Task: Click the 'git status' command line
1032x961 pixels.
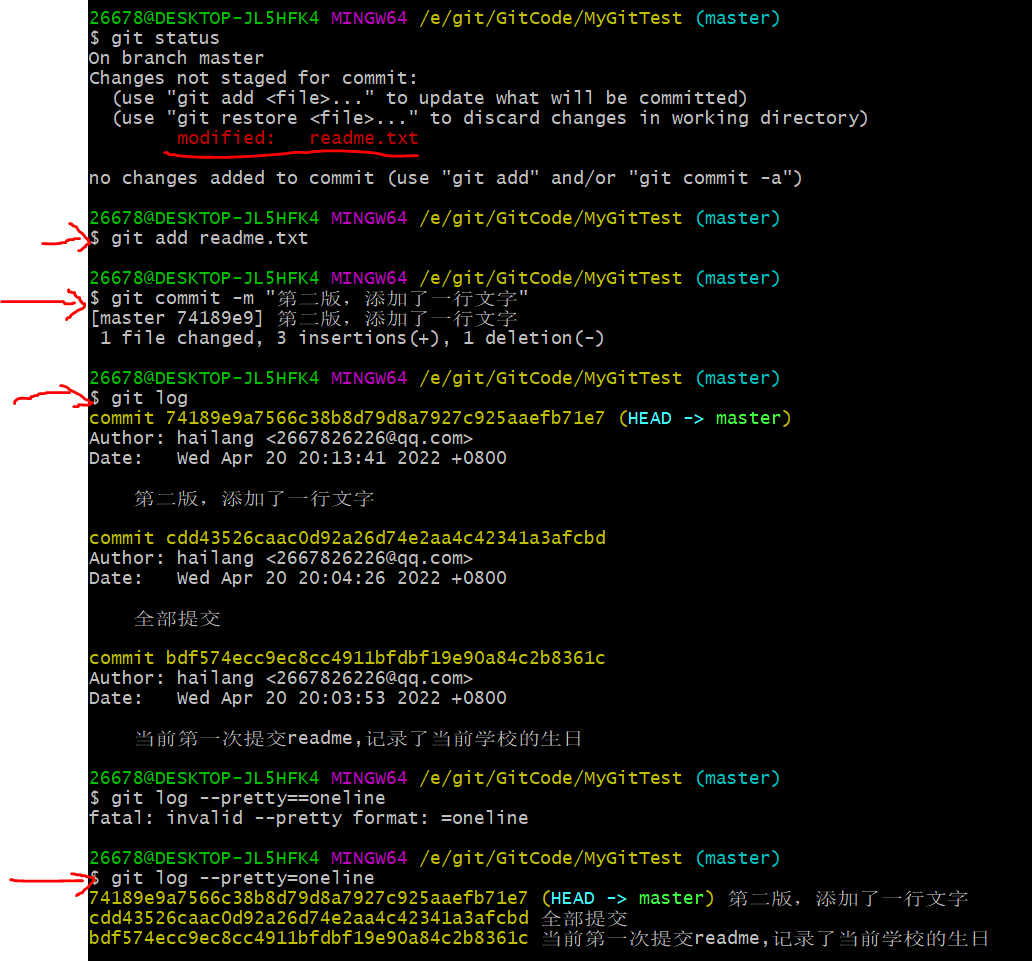Action: click(x=154, y=38)
